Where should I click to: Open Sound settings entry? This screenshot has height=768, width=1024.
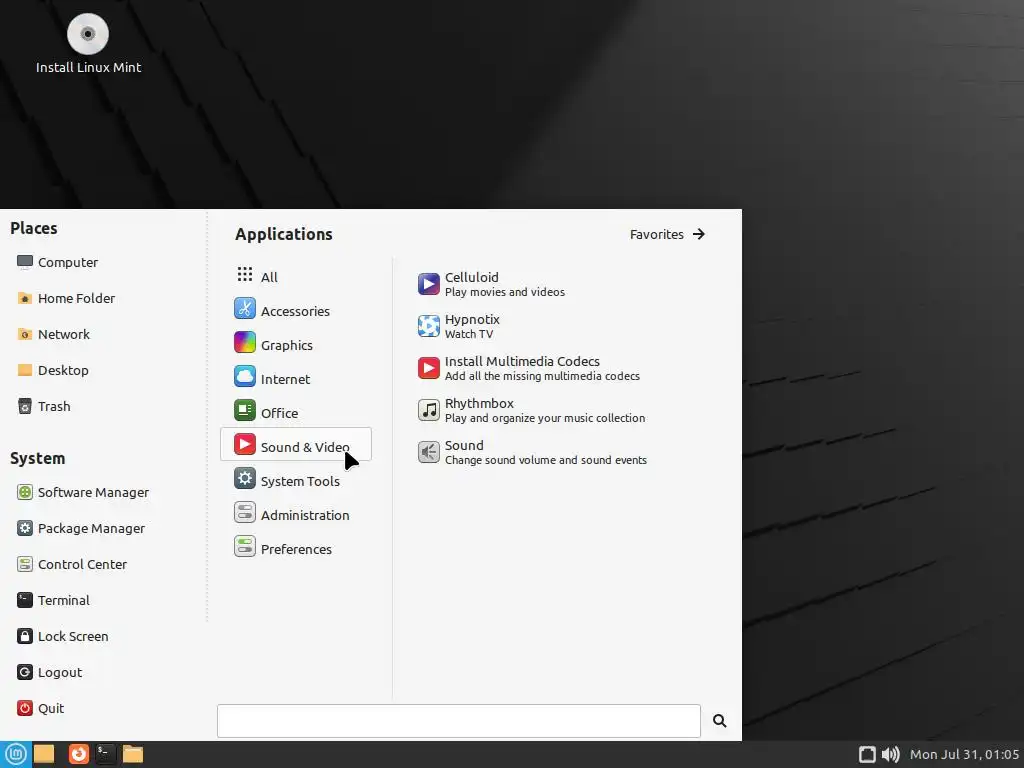(x=532, y=451)
